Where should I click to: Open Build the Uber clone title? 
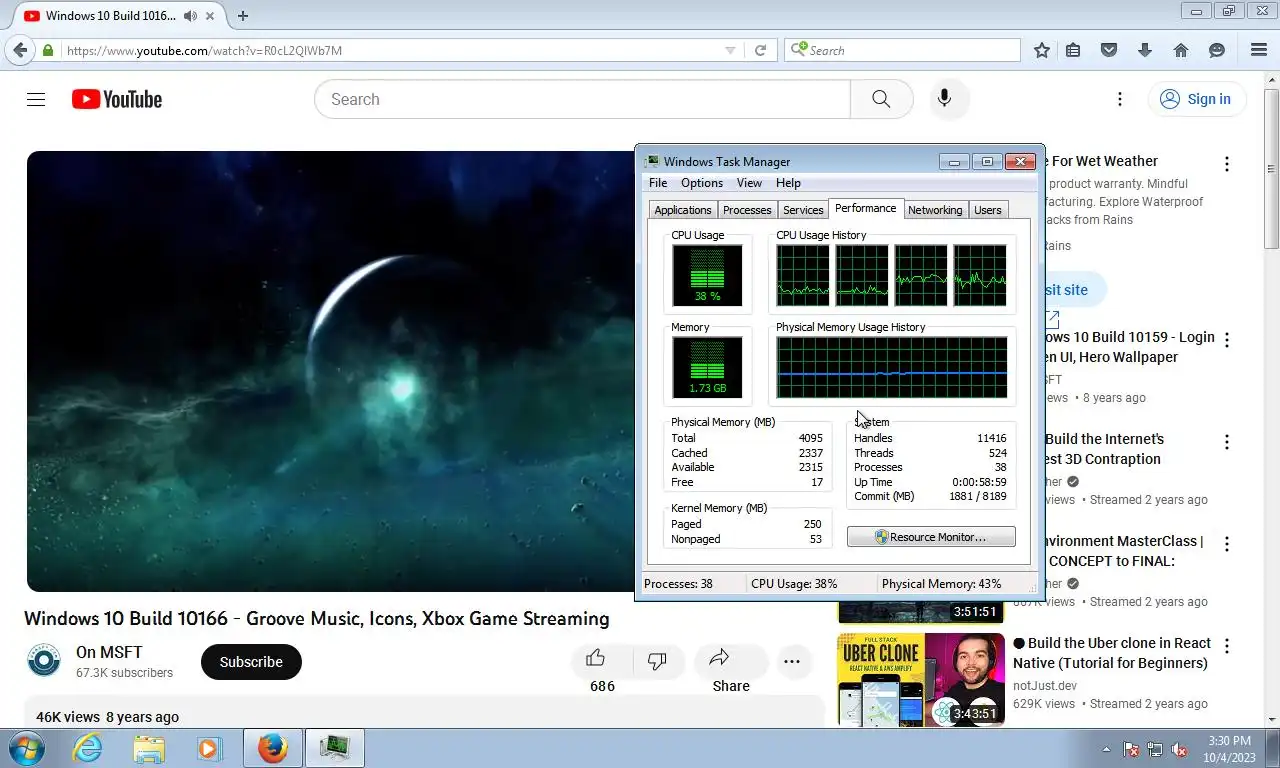[x=1112, y=653]
